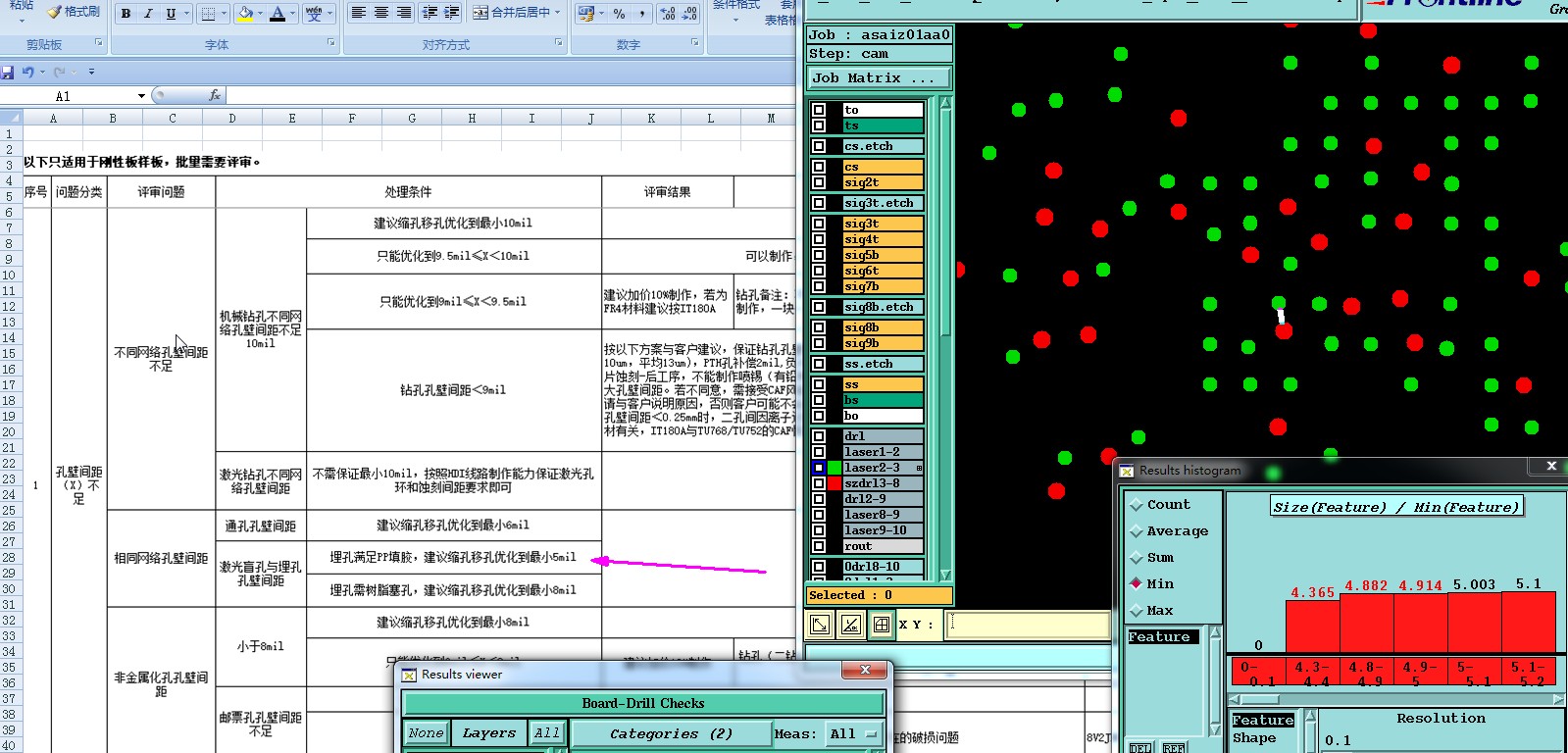Click the Job Matrix ... button
1568x753 pixels.
pos(880,78)
